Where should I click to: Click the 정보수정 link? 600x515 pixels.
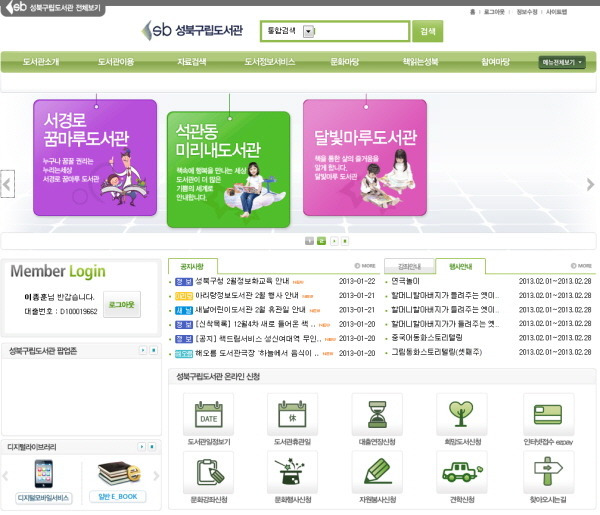(x=527, y=12)
